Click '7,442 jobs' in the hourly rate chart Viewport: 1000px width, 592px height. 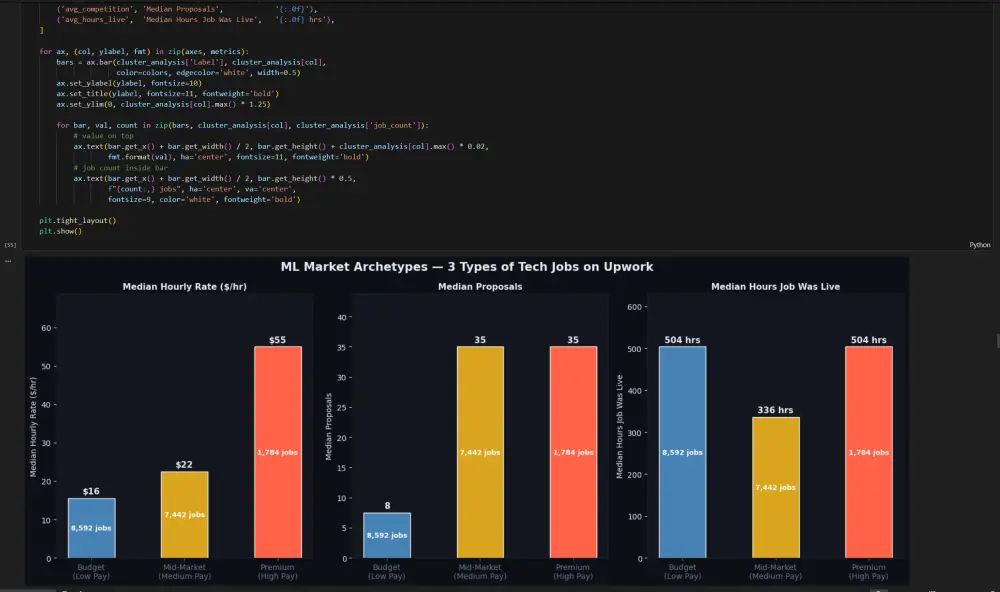[x=184, y=515]
